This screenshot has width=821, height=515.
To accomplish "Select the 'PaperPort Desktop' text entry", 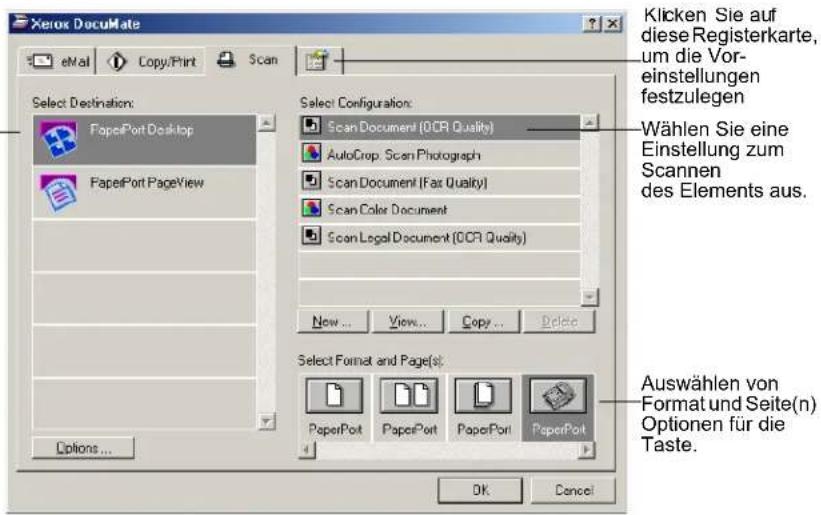I will coord(142,130).
